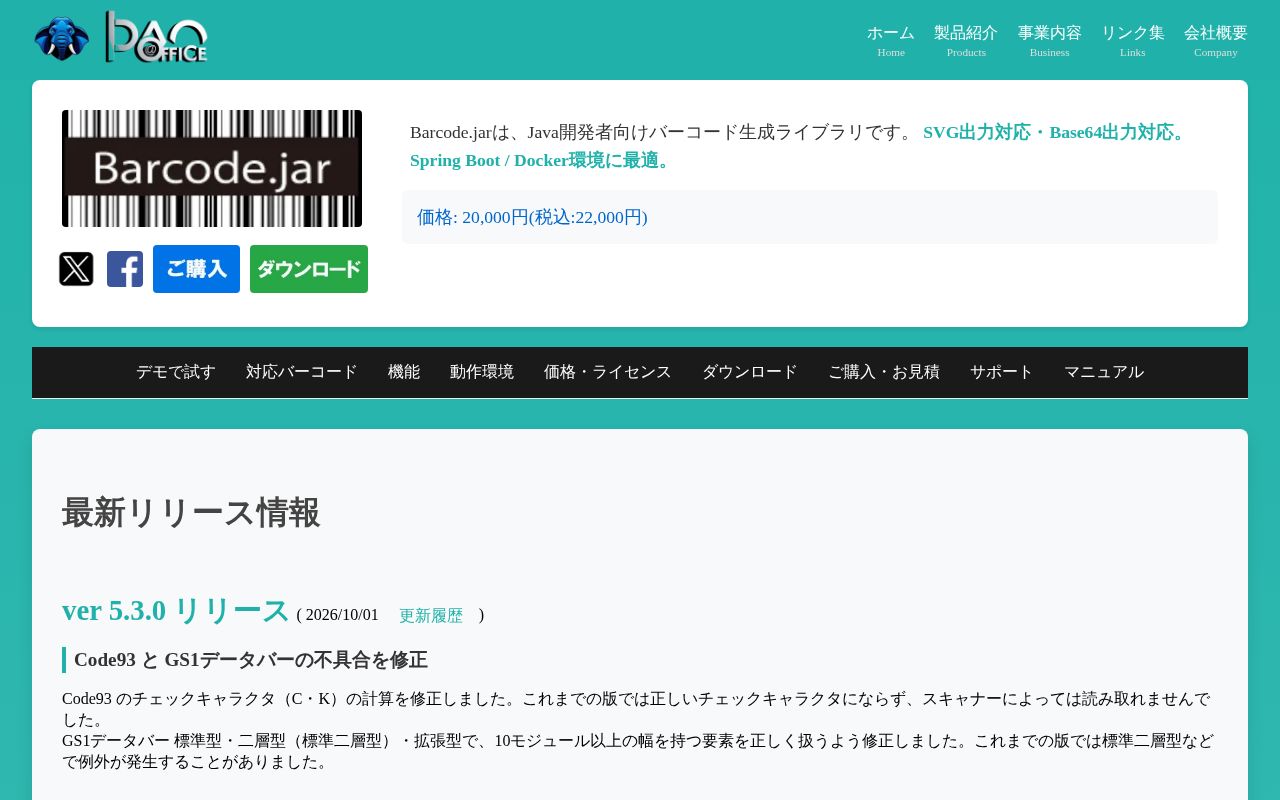Click the 最新リリース情報 heading
This screenshot has height=800, width=1280.
pyautogui.click(x=191, y=513)
